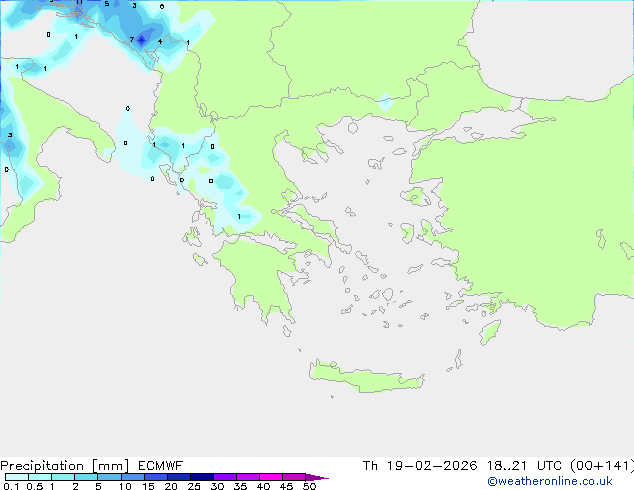Image resolution: width=634 pixels, height=490 pixels.
Task: Click the weatheronline.co.uk copyright link
Action: point(550,481)
